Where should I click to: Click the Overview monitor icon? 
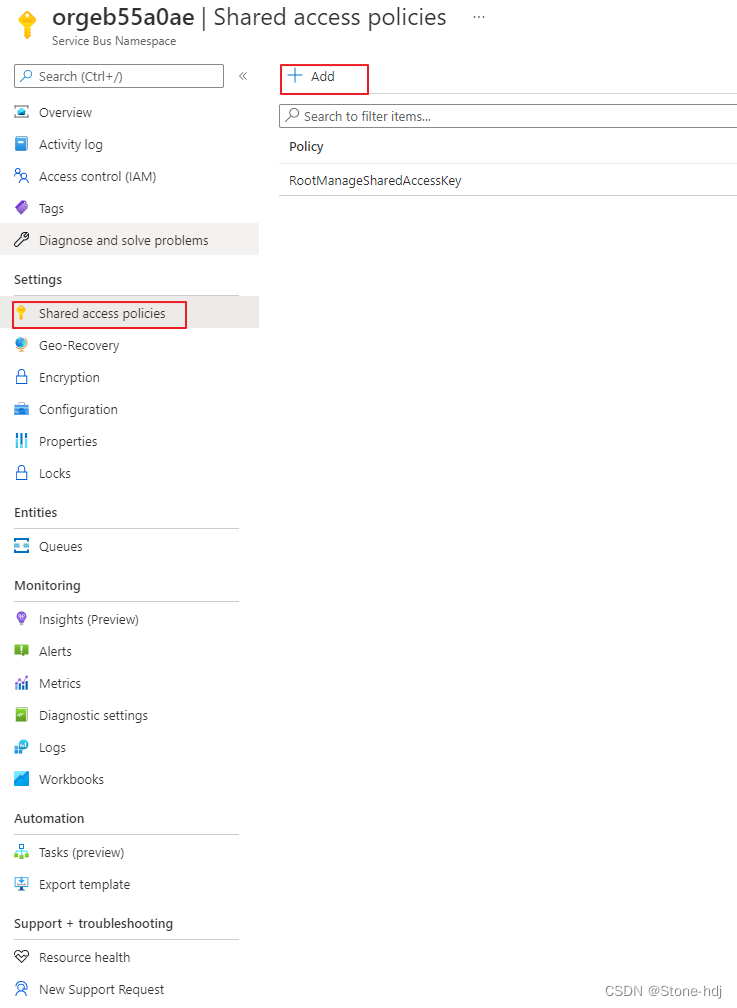(x=21, y=112)
